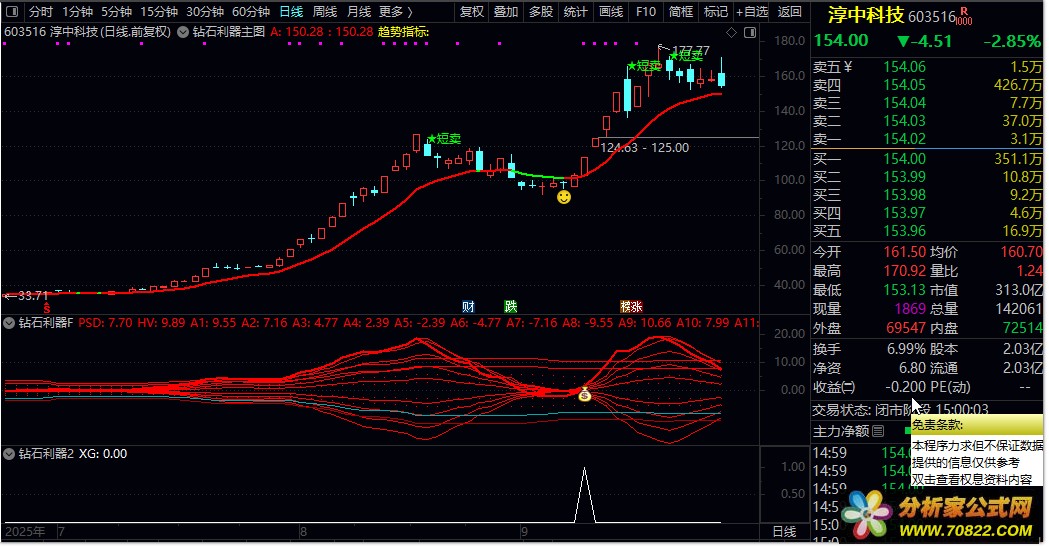Viewport: 1049px width, 547px height.
Task: Click 买一 price 154.00
Action: point(904,159)
